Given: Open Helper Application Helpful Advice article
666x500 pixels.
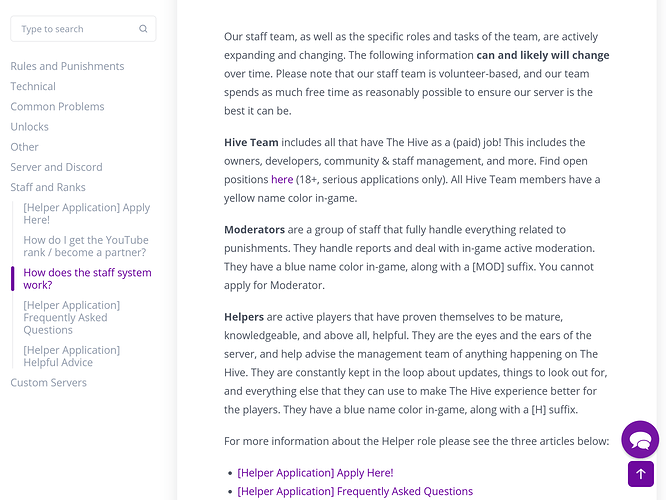Looking at the screenshot, I should pos(72,356).
